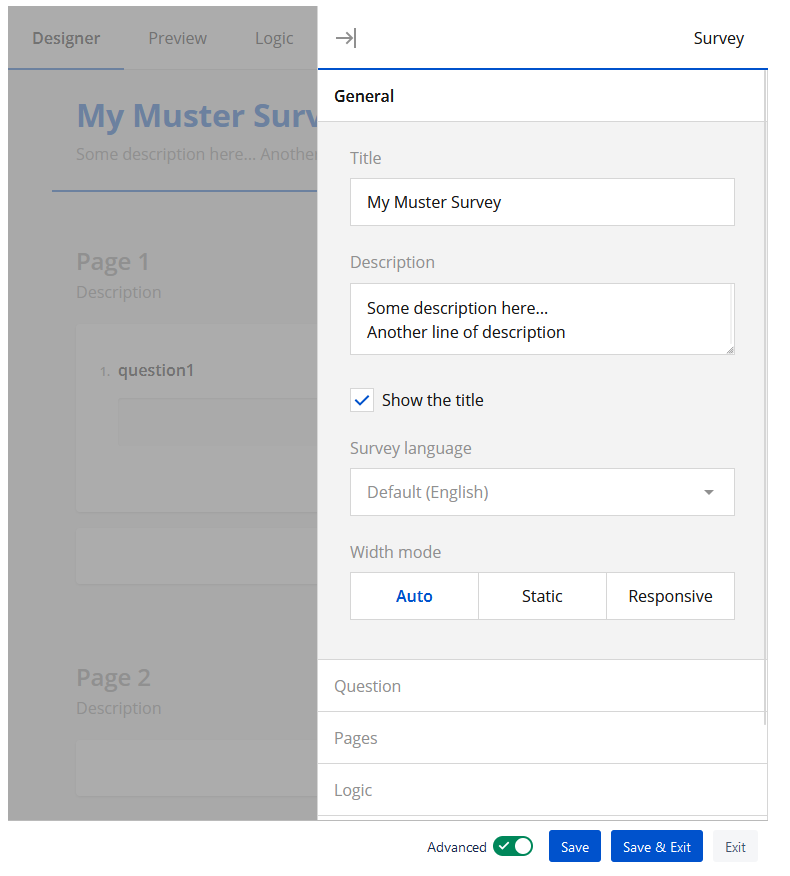Switch to the Logic tab
Screen dimensions: 790x876
[273, 38]
